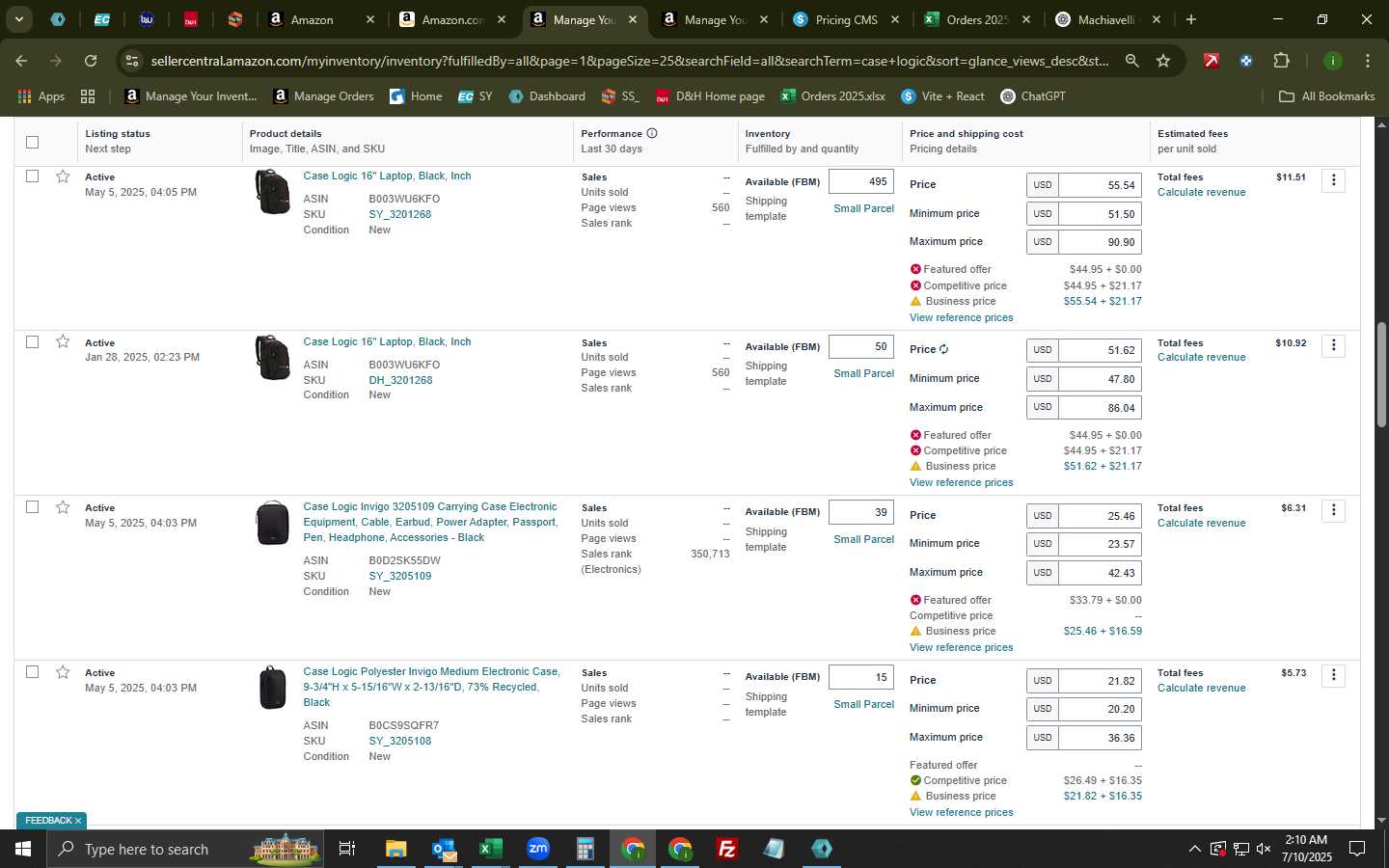Screen dimensions: 1389x868
Task: Open the notification center icon
Action: (1357, 850)
